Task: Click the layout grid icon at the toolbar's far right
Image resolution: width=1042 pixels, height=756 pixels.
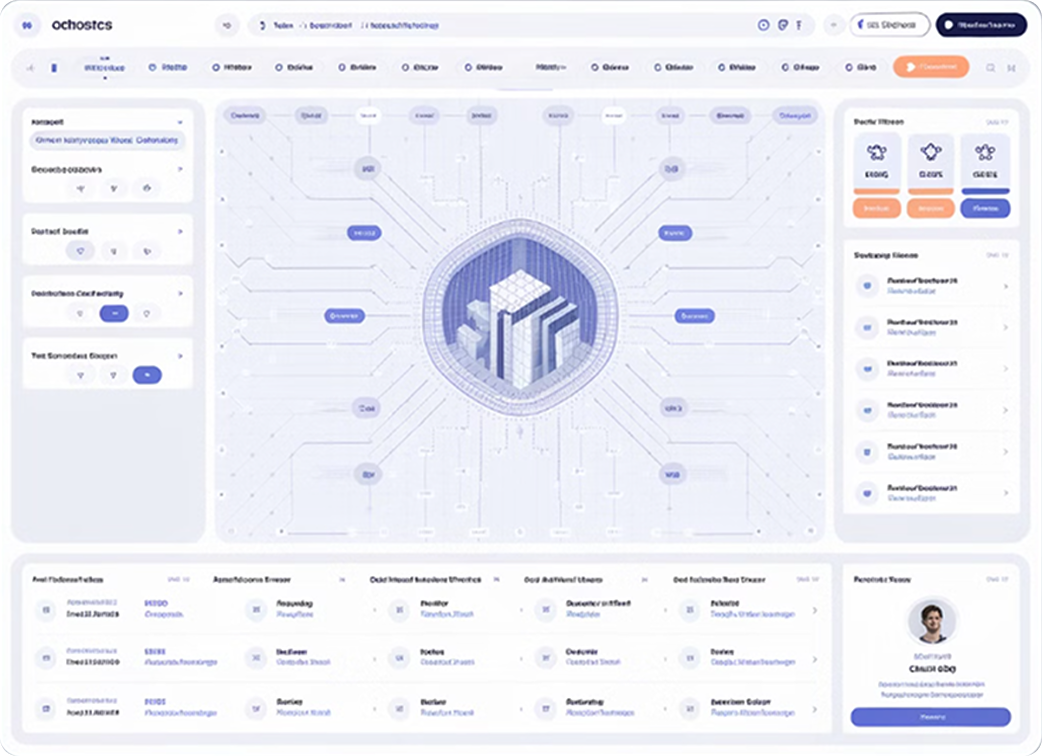Action: (x=1012, y=67)
